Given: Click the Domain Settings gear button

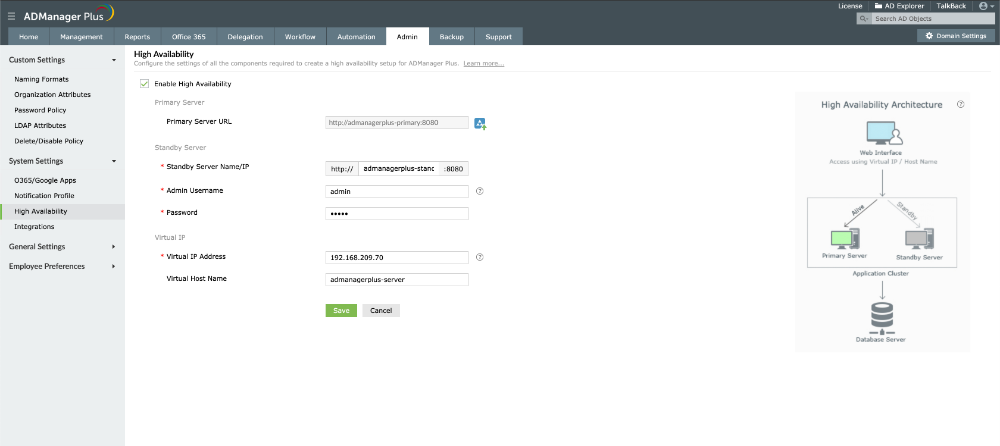Looking at the screenshot, I should click(955, 36).
